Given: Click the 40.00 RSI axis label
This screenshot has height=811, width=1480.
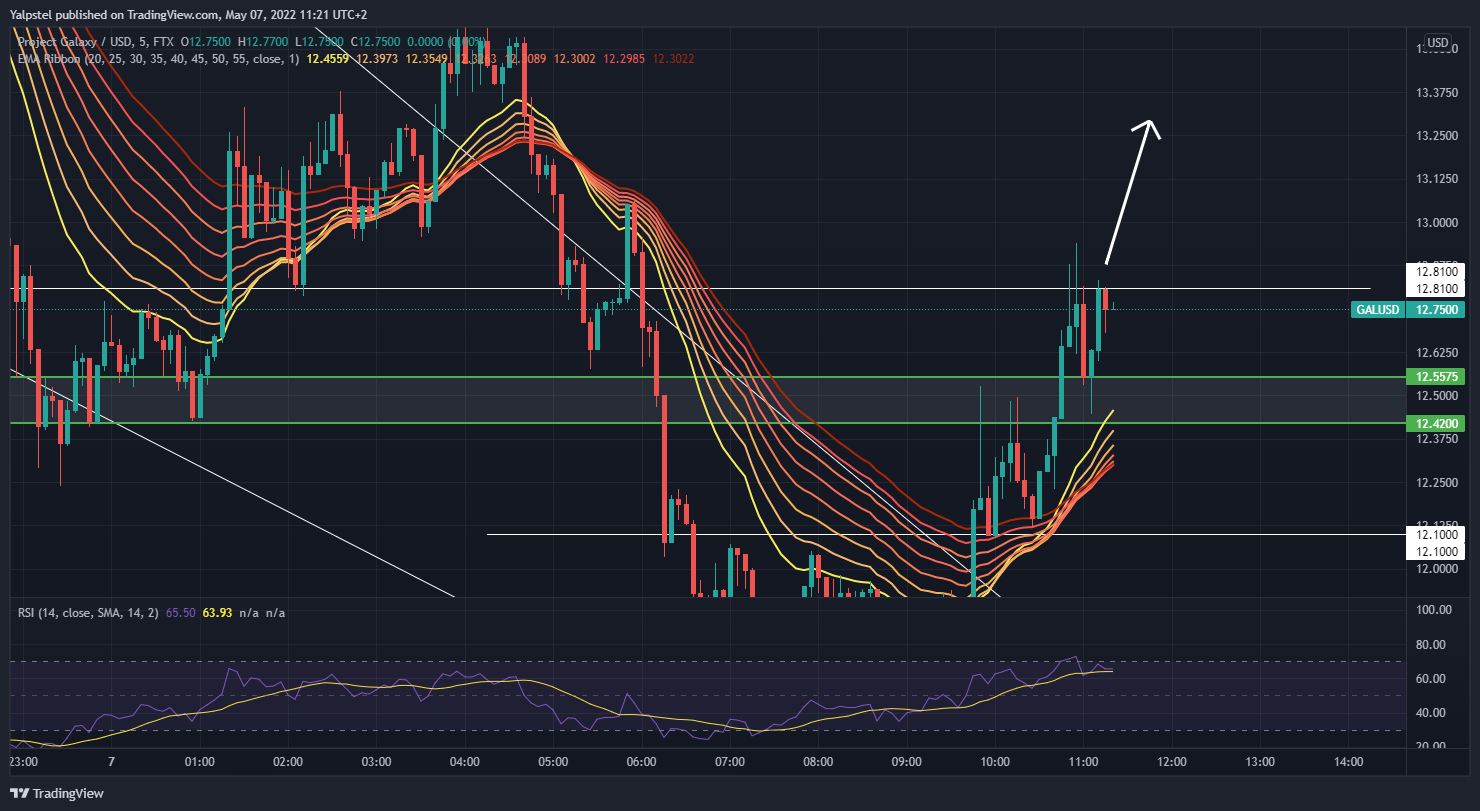Looking at the screenshot, I should click(x=1432, y=713).
